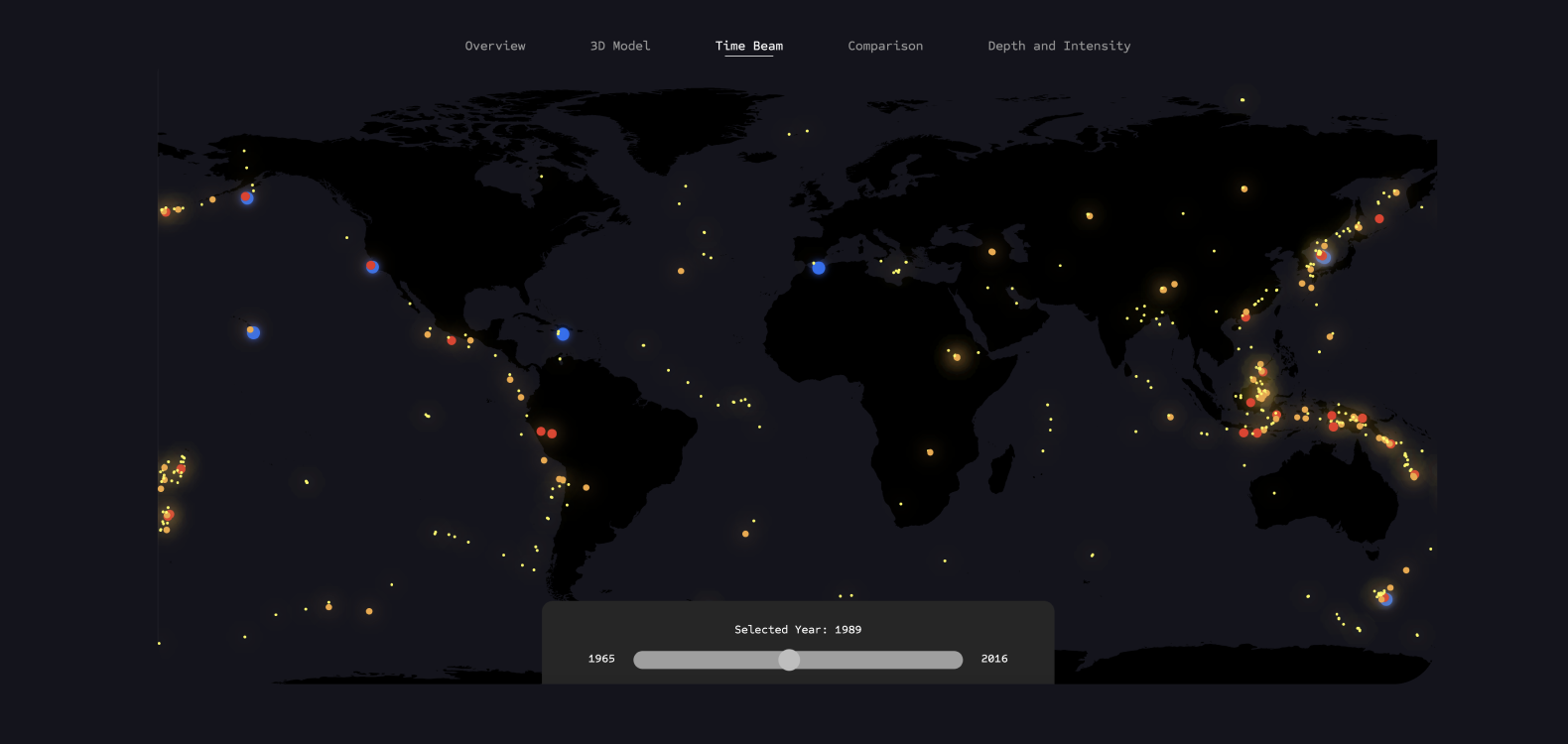Click the blue marker on California's coast

click(372, 267)
